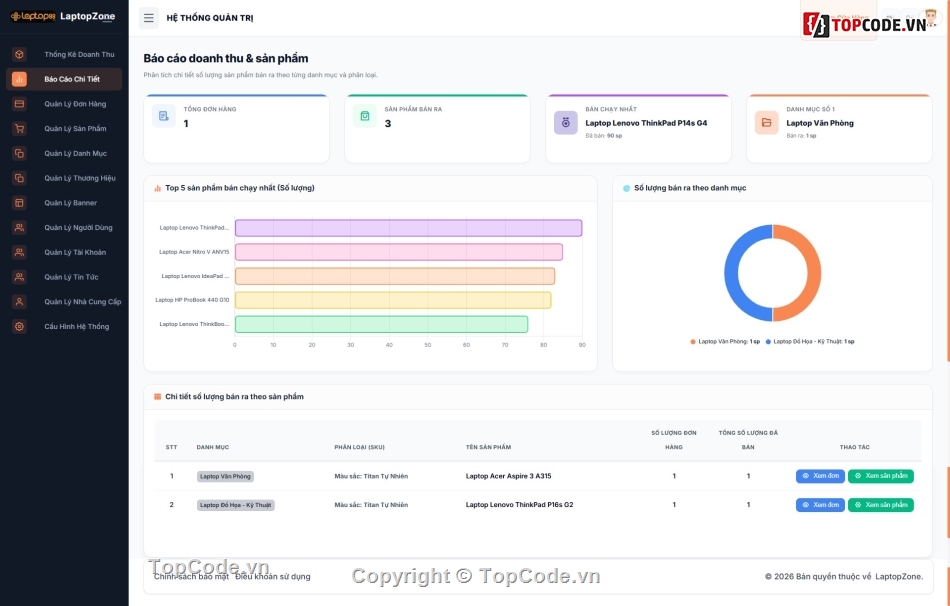Click the Cấu Hình Hệ Thống gear icon

[19, 327]
